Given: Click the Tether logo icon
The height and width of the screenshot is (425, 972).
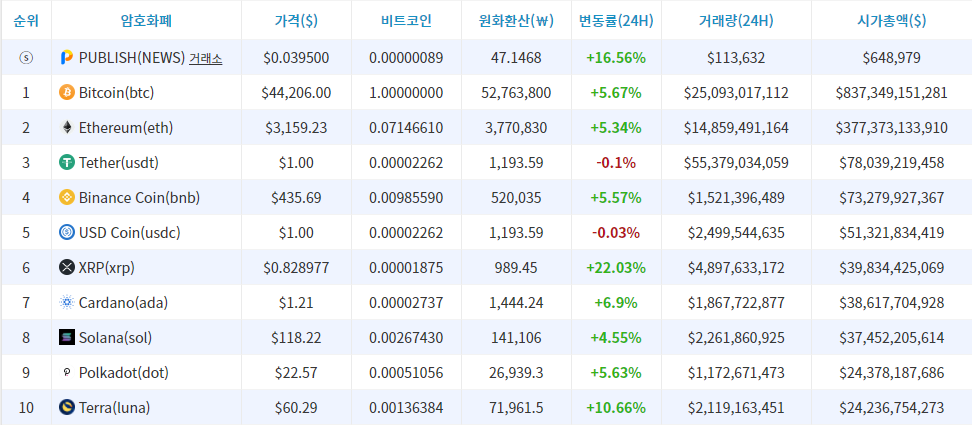Looking at the screenshot, I should click(x=66, y=163).
